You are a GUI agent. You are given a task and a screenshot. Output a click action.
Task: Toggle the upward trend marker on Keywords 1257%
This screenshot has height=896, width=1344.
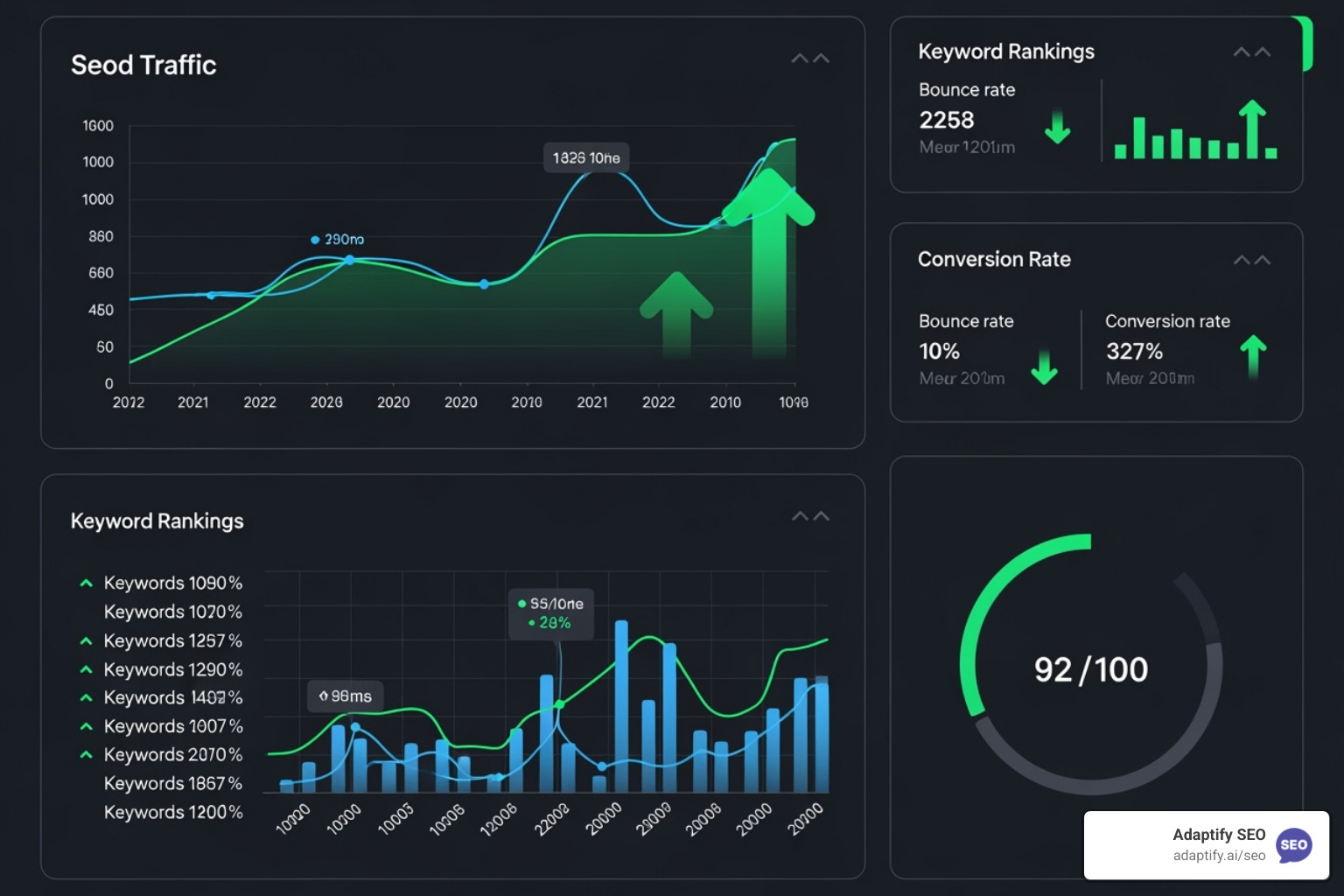85,639
